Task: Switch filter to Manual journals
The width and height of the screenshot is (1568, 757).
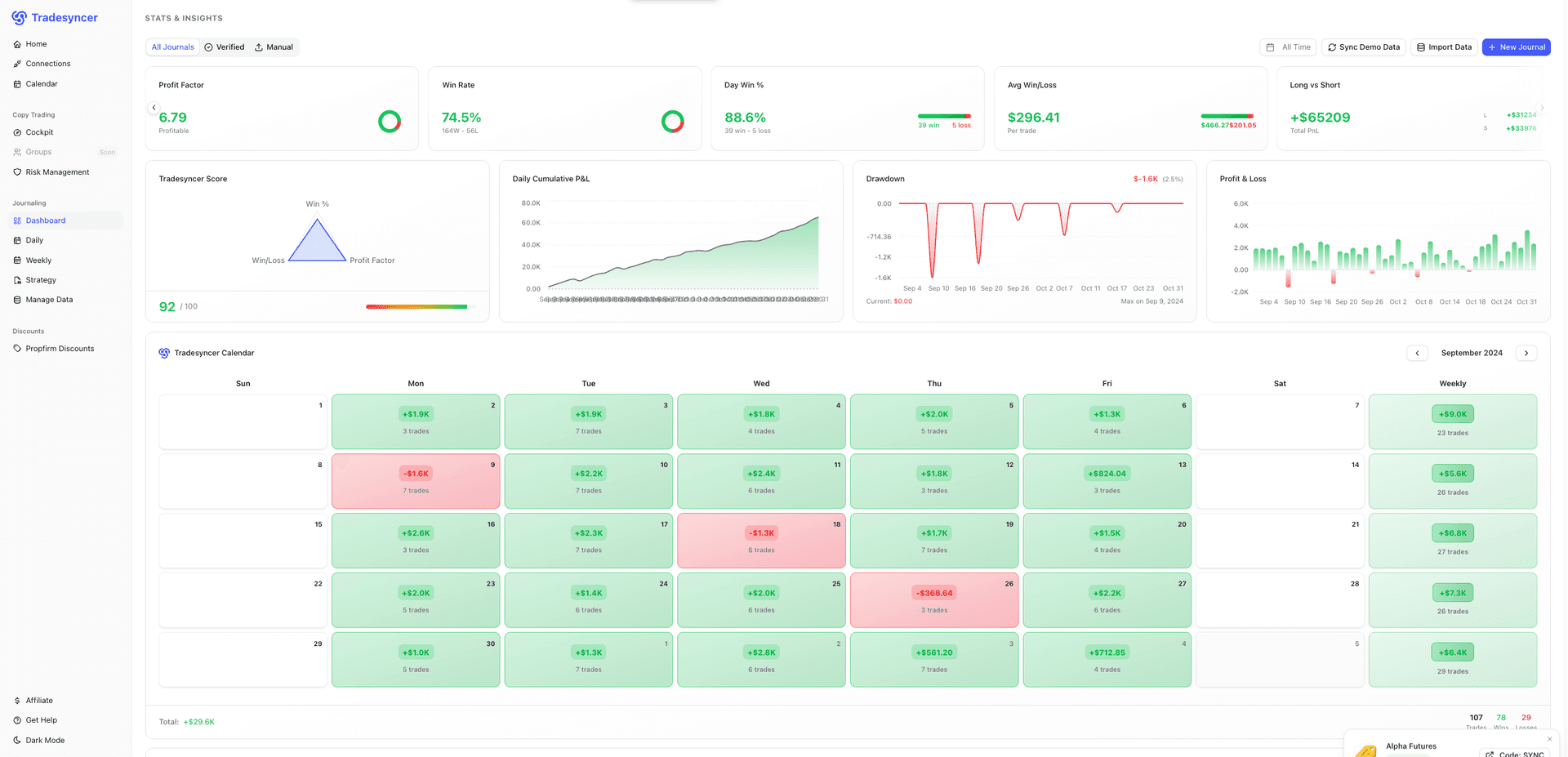Action: tap(274, 47)
